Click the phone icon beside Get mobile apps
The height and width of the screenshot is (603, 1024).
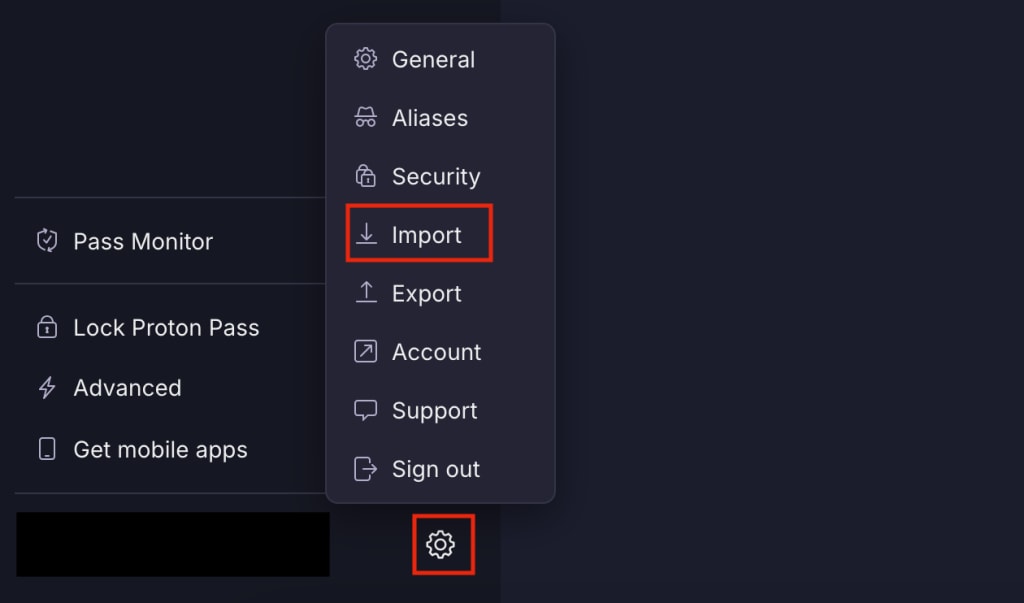tap(47, 449)
